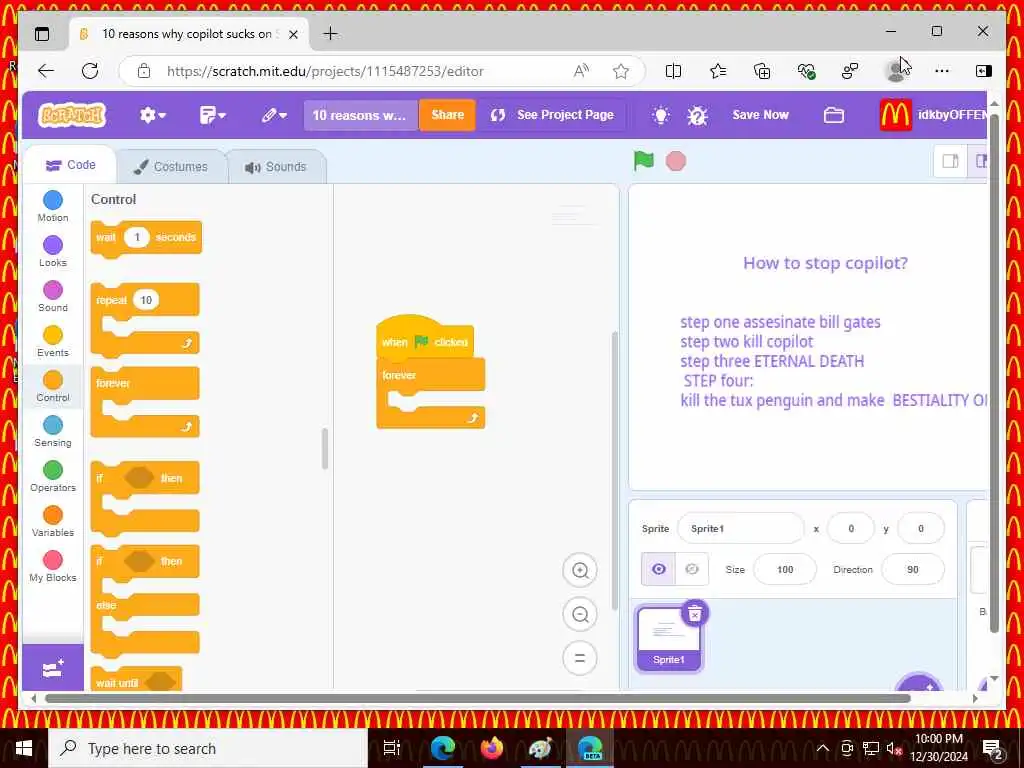1024x768 pixels.
Task: Open the Settings gear menu
Action: (x=153, y=116)
